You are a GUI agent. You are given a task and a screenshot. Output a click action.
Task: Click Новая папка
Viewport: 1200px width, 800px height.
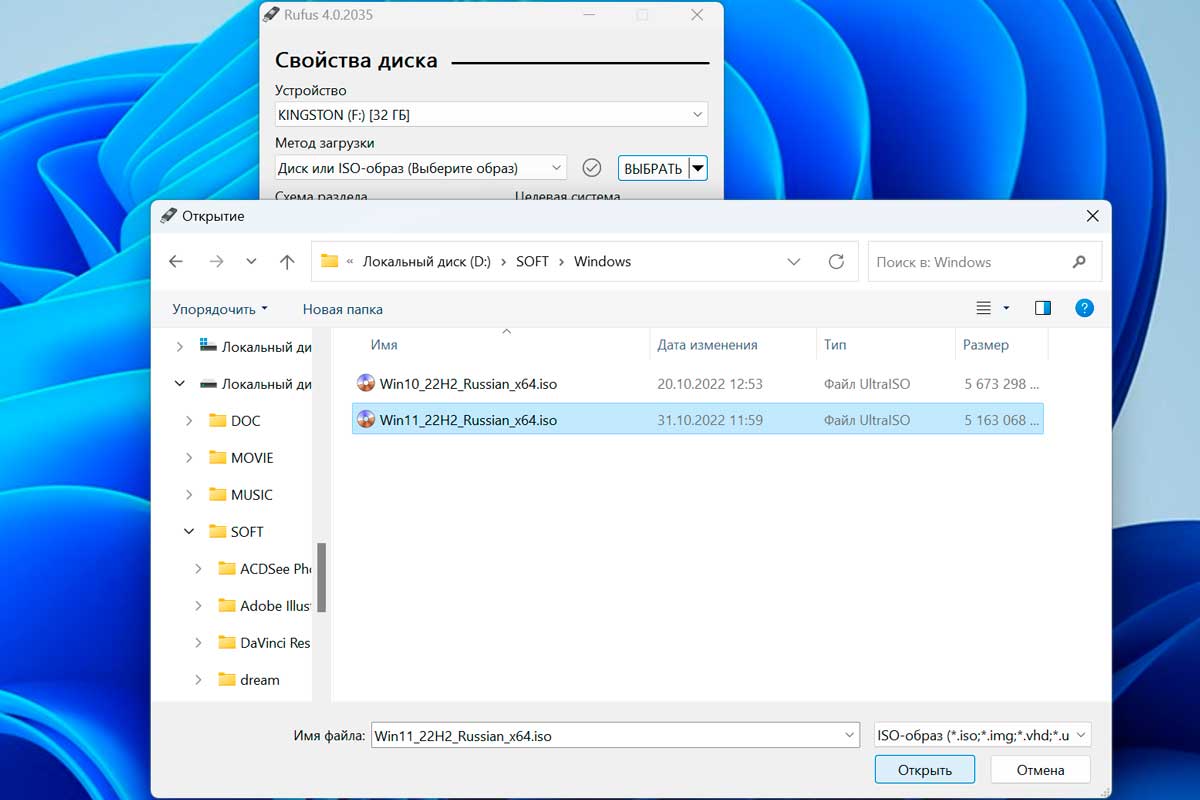point(343,309)
